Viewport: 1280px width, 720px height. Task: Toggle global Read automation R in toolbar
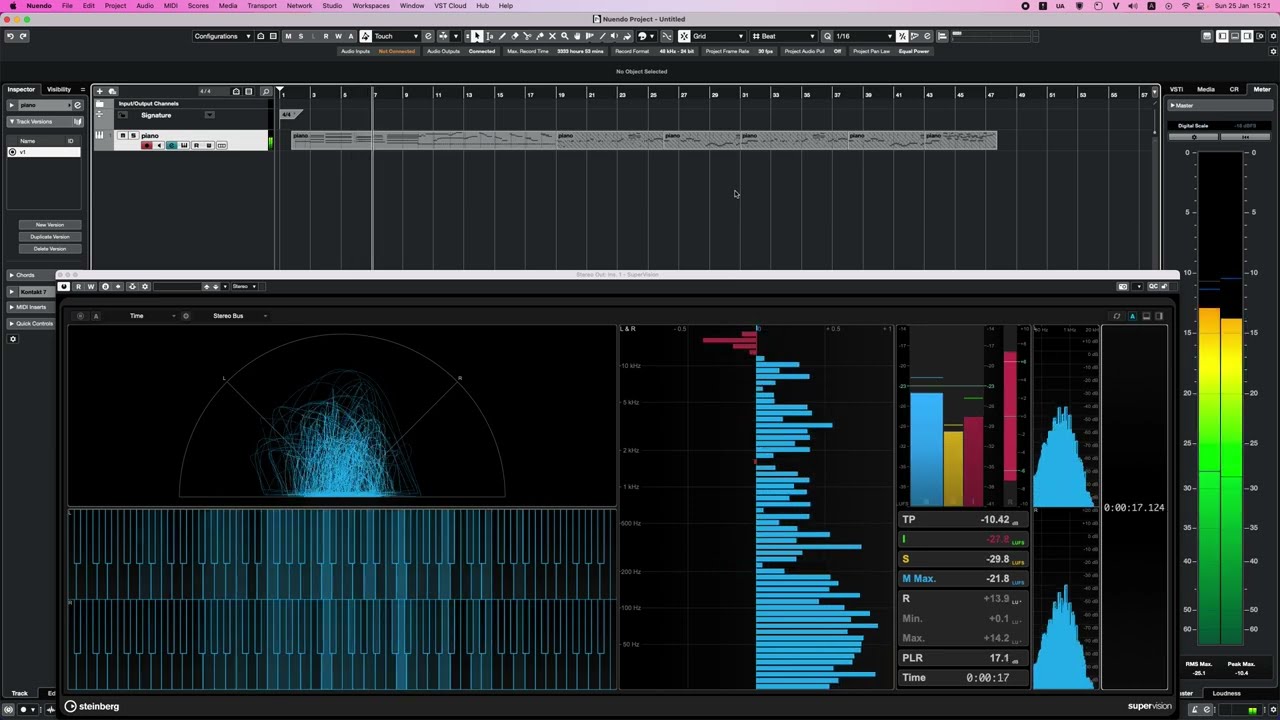(326, 36)
